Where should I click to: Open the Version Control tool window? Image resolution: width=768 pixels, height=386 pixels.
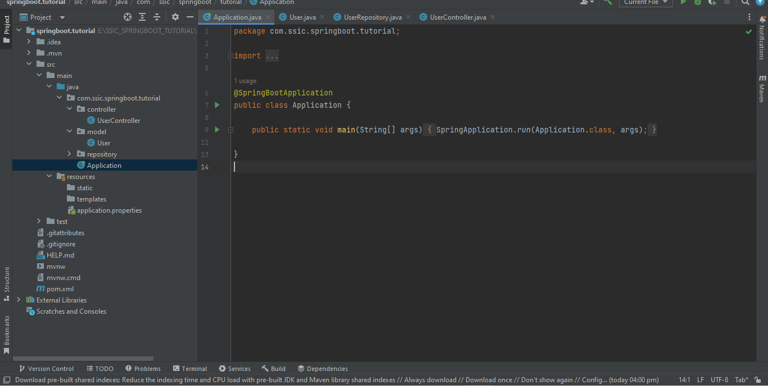(46, 368)
